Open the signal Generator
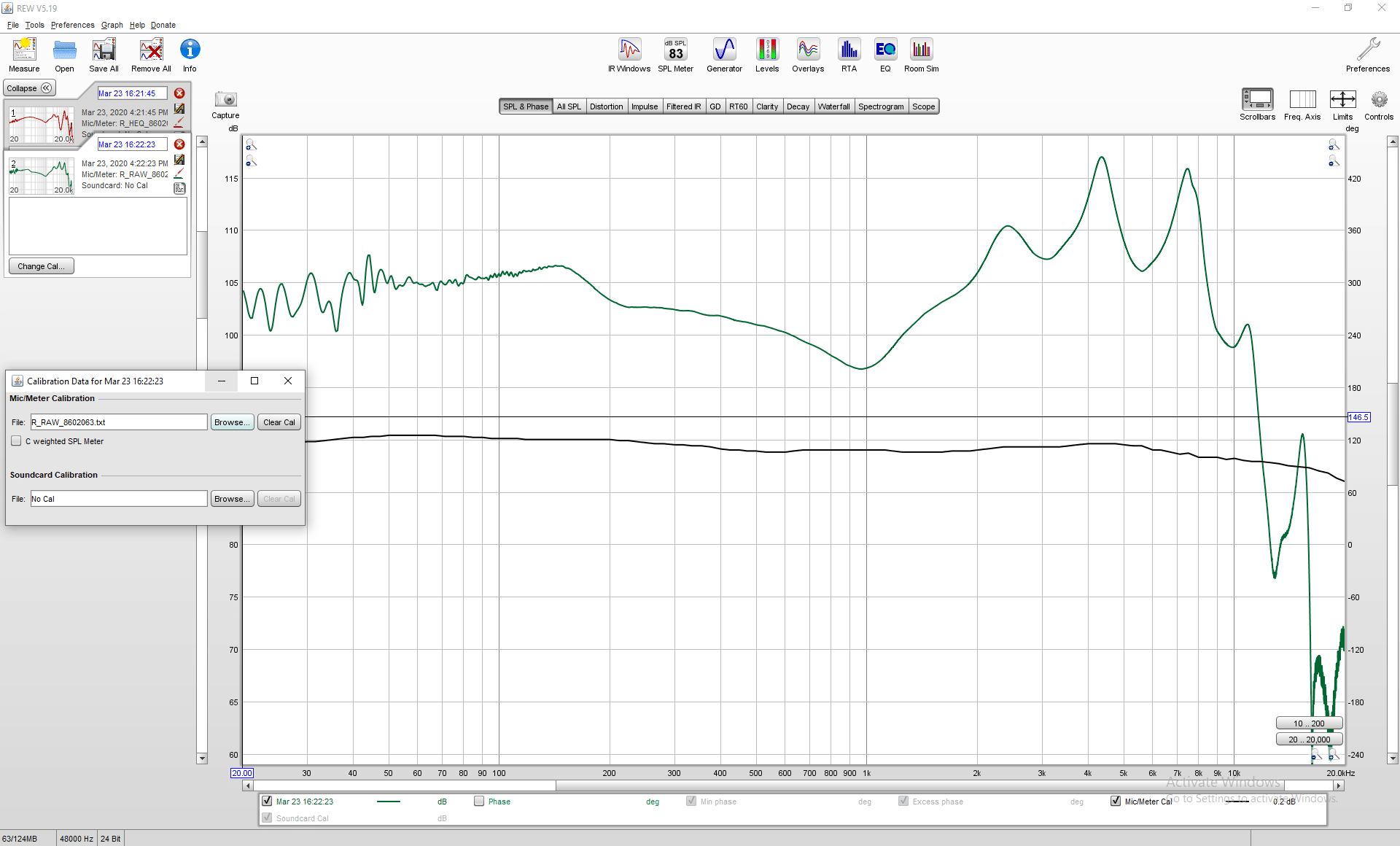 pyautogui.click(x=724, y=55)
